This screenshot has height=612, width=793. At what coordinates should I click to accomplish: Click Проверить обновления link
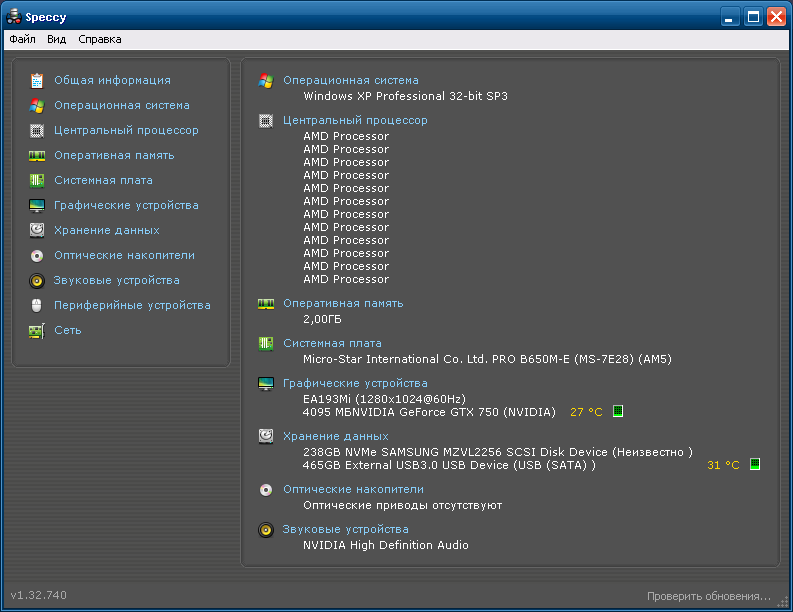[708, 596]
